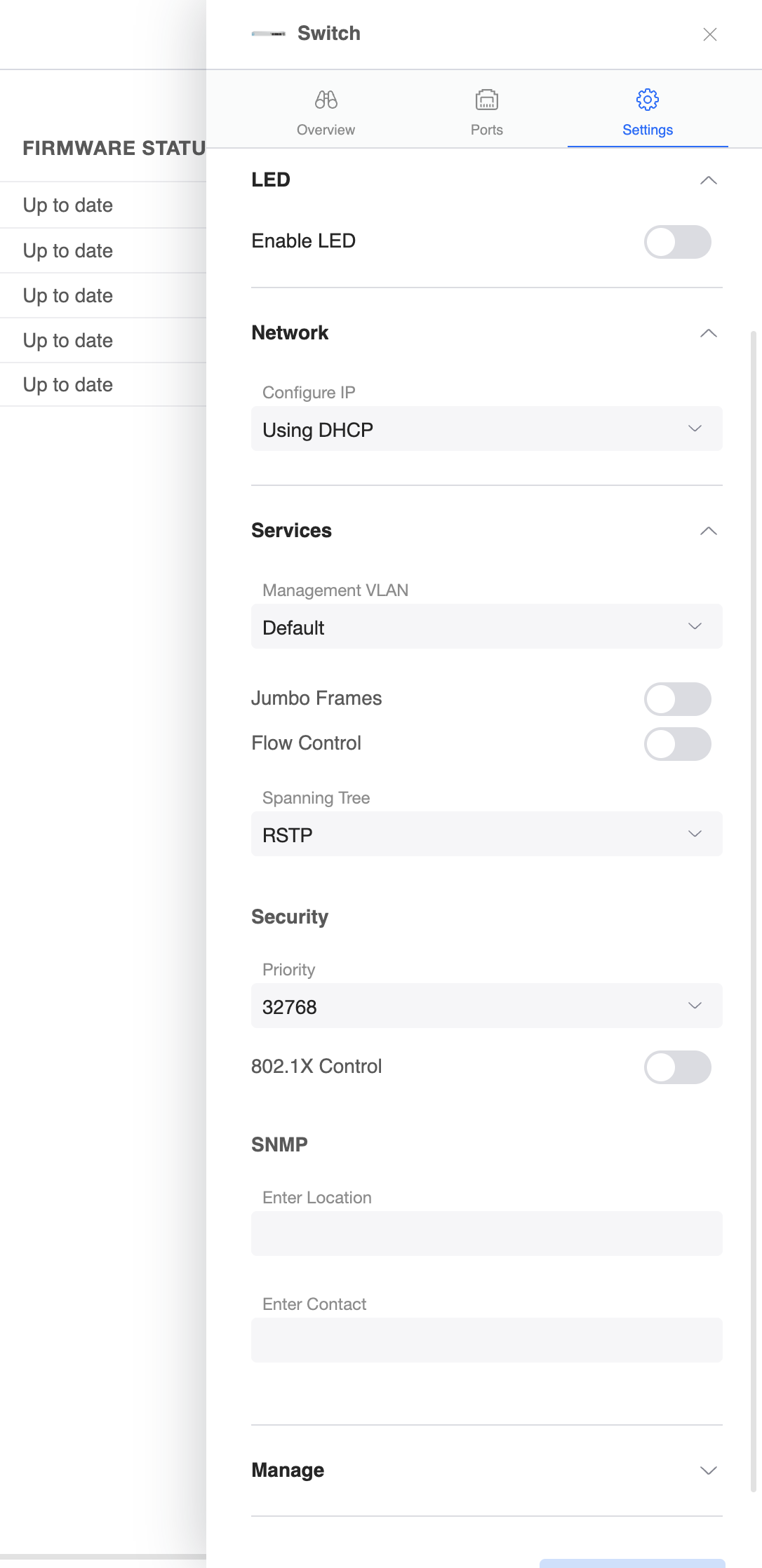Turn on Flow Control switch
This screenshot has height=1568, width=762.
pyautogui.click(x=677, y=744)
